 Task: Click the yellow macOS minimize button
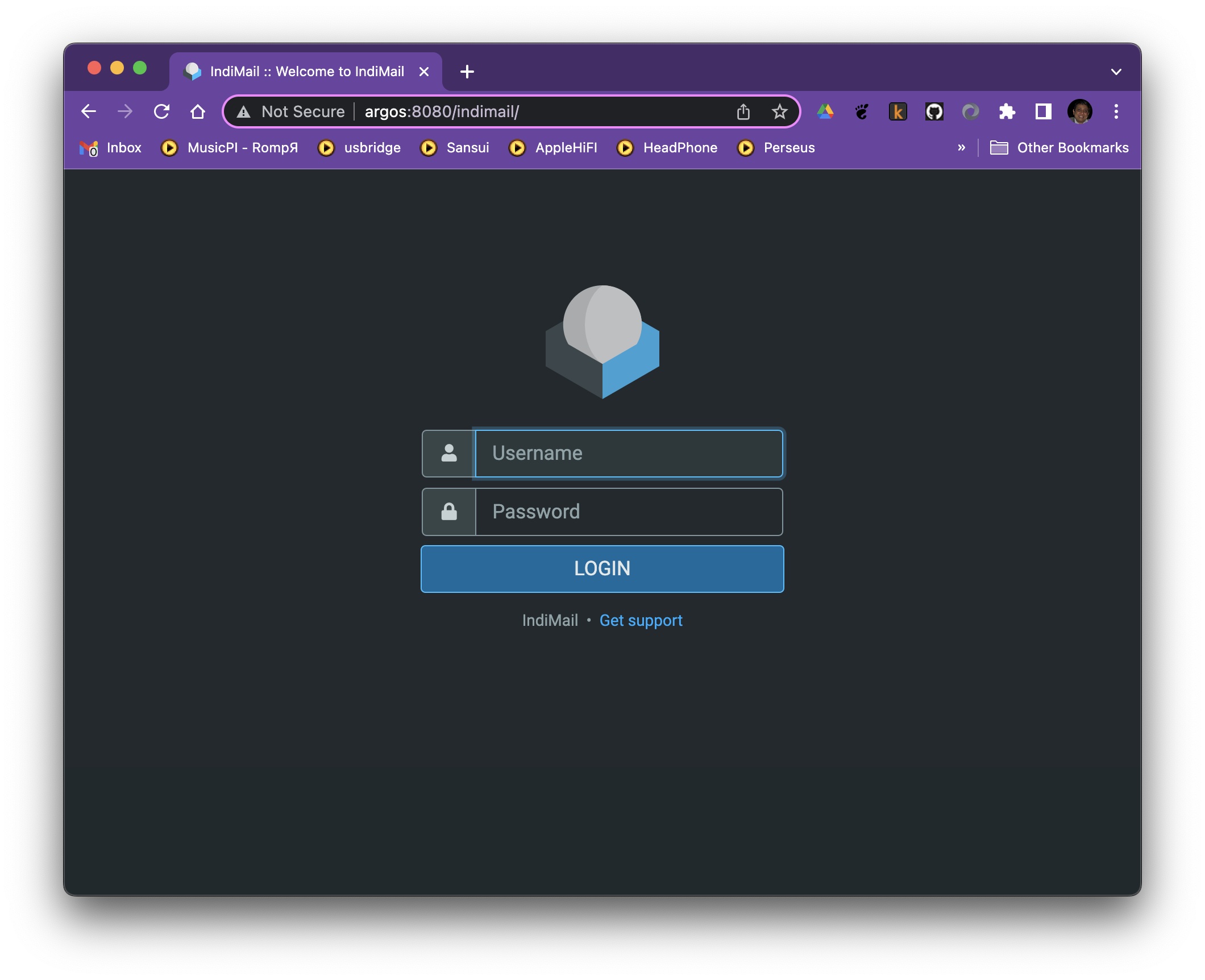tap(117, 68)
